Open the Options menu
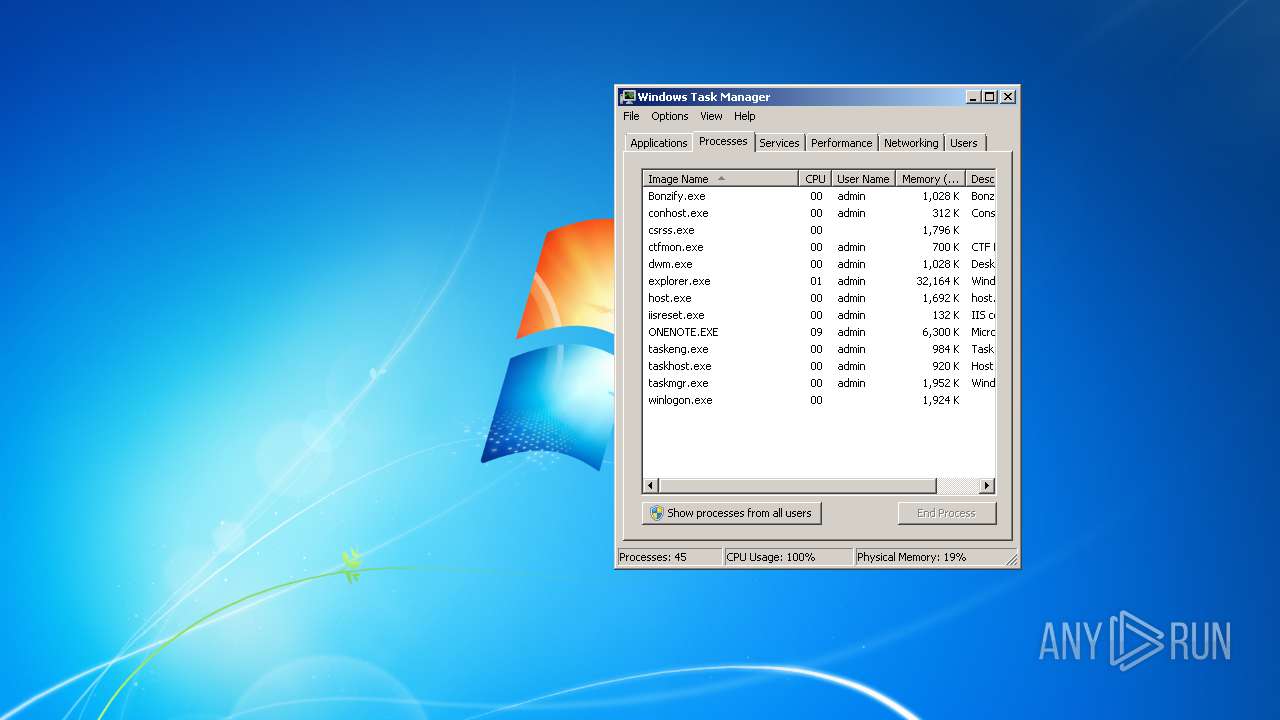1280x720 pixels. tap(670, 116)
